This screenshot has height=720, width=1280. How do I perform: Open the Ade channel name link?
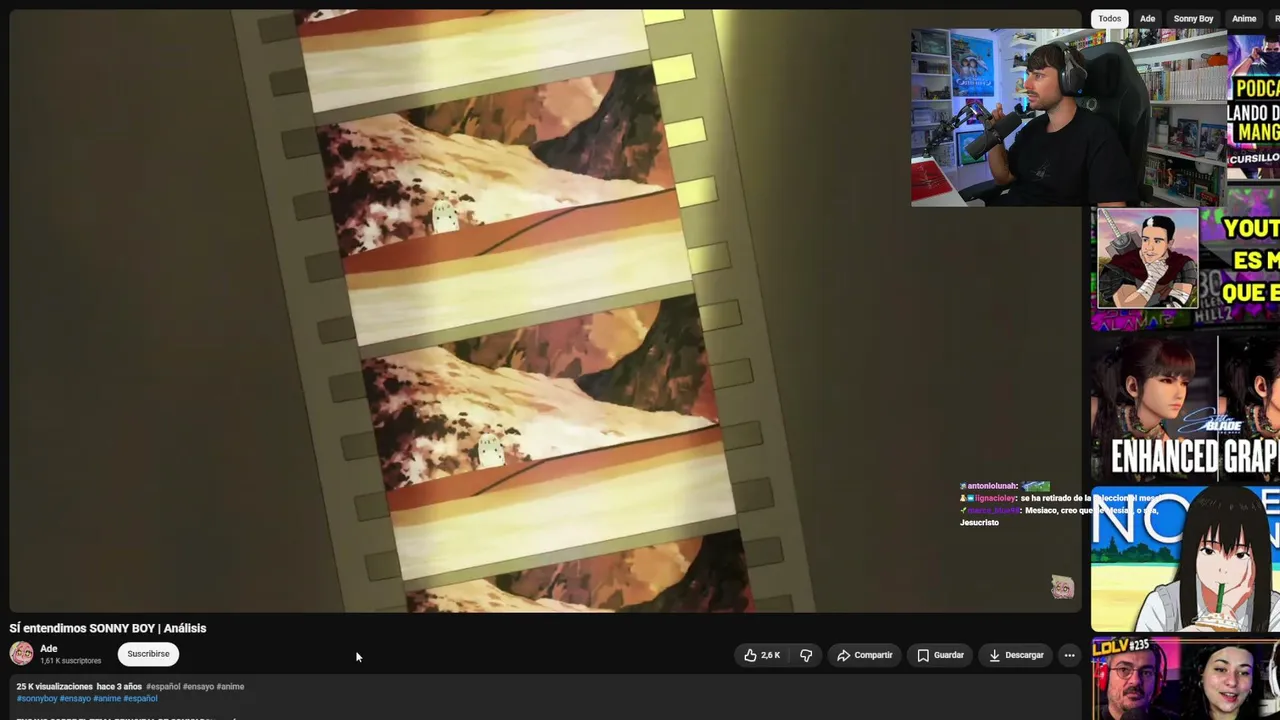pos(48,649)
